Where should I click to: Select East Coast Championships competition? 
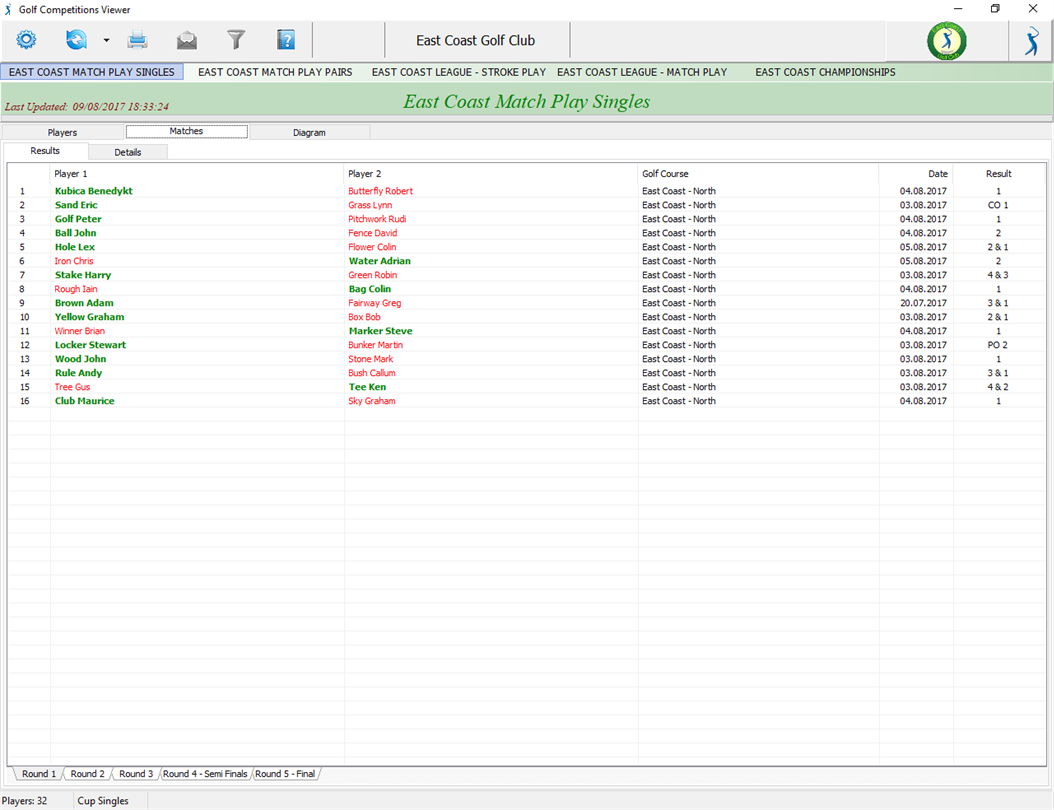click(825, 72)
